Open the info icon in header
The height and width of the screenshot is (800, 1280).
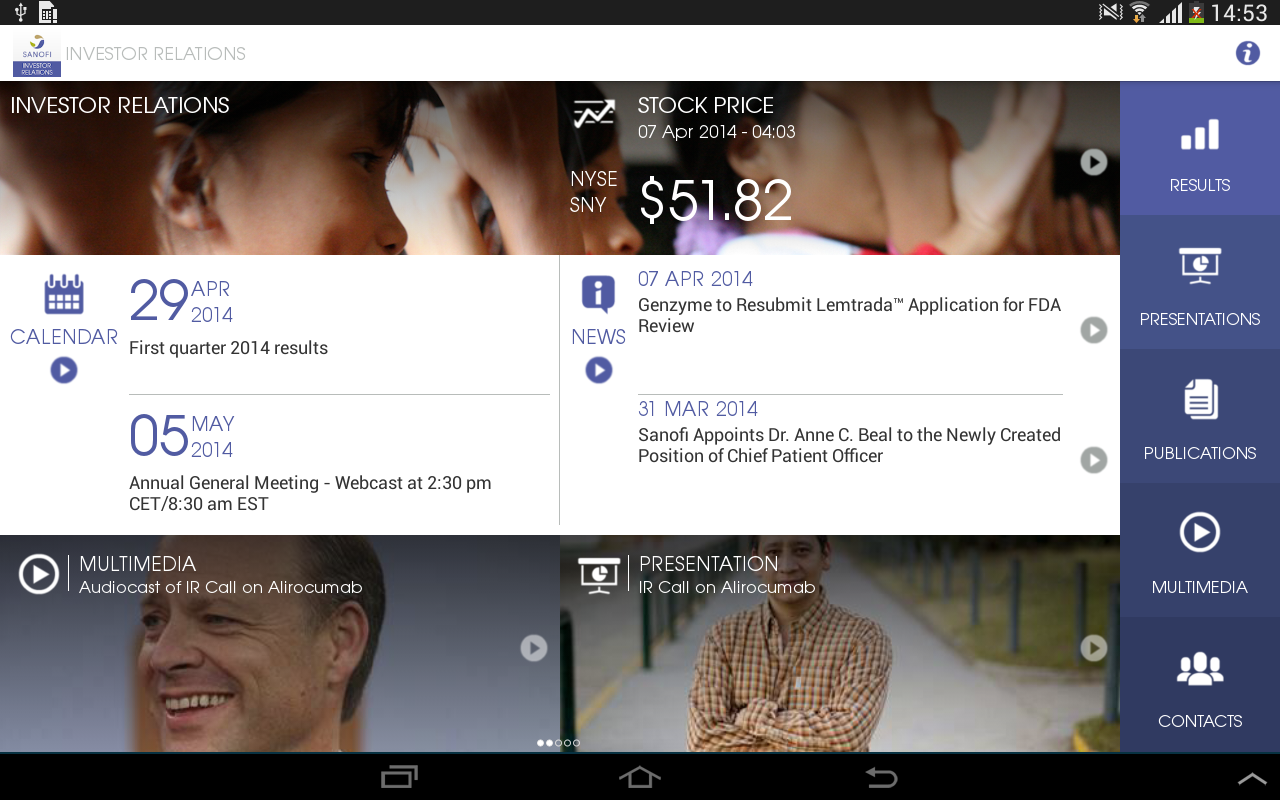click(x=1247, y=53)
